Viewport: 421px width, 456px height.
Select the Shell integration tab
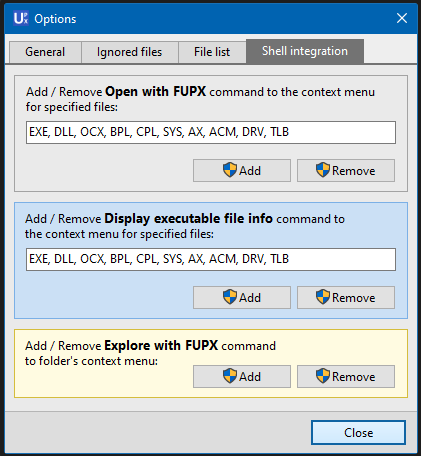pyautogui.click(x=305, y=51)
